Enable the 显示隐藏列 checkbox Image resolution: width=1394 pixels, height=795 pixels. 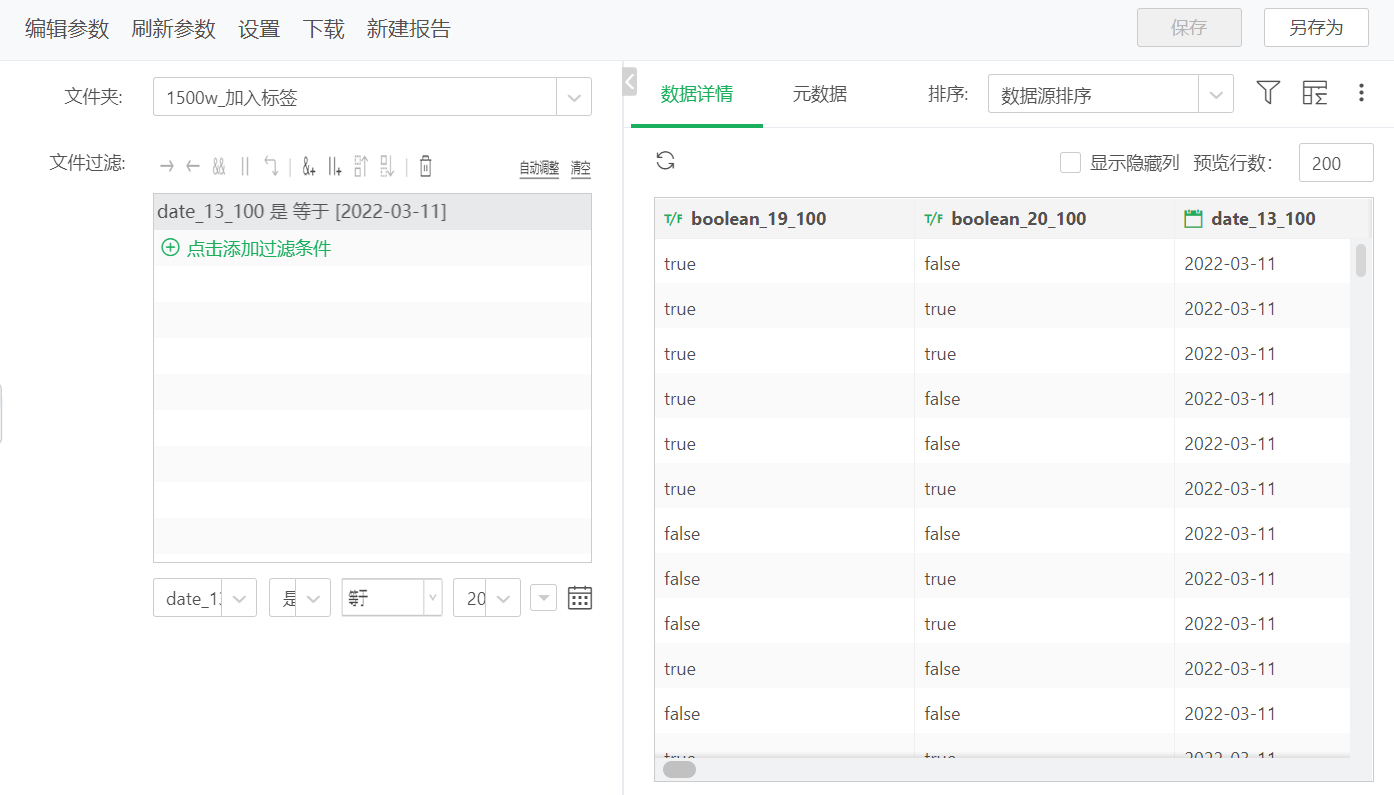(x=1070, y=163)
